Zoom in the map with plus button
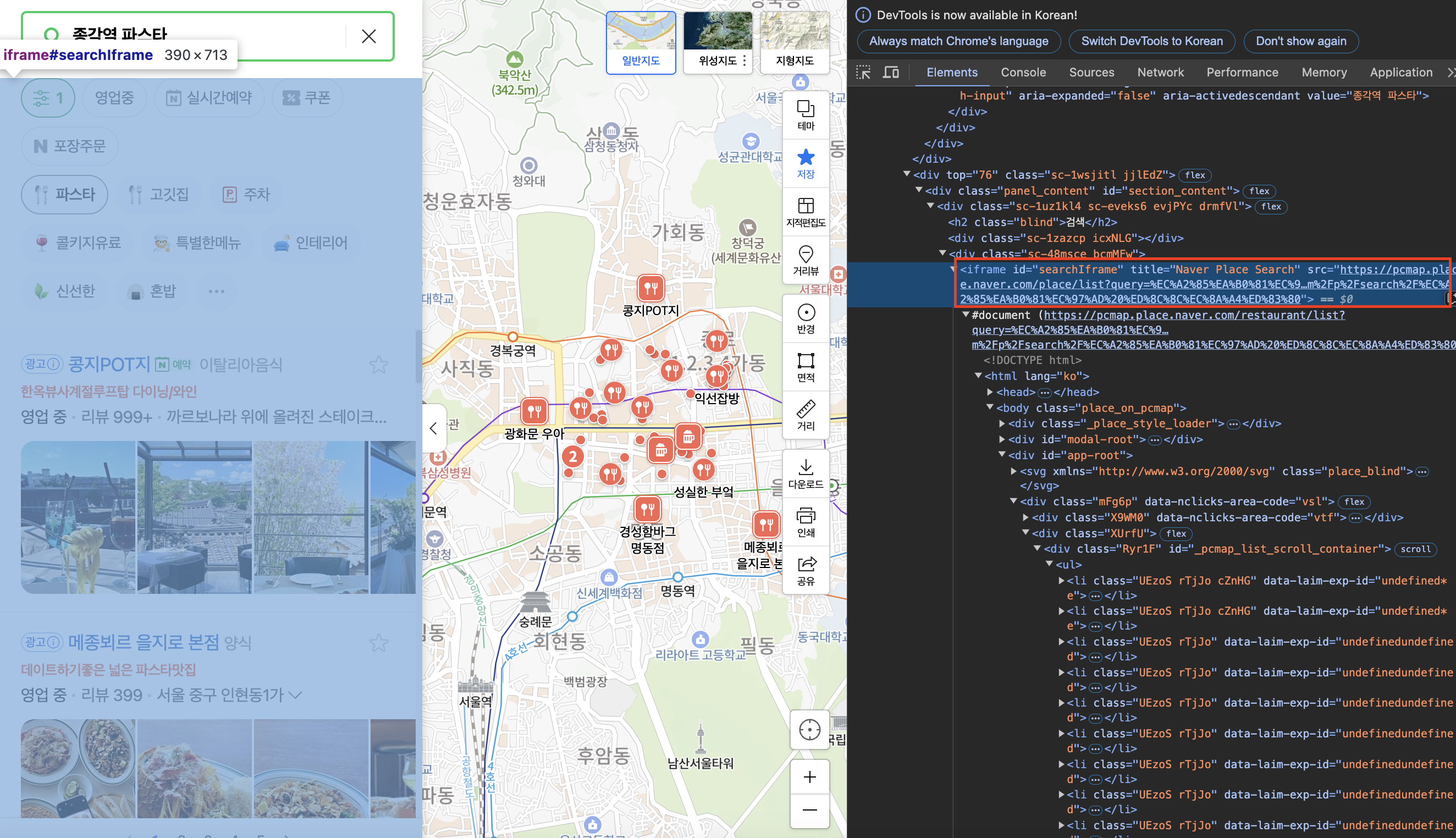 pyautogui.click(x=809, y=777)
